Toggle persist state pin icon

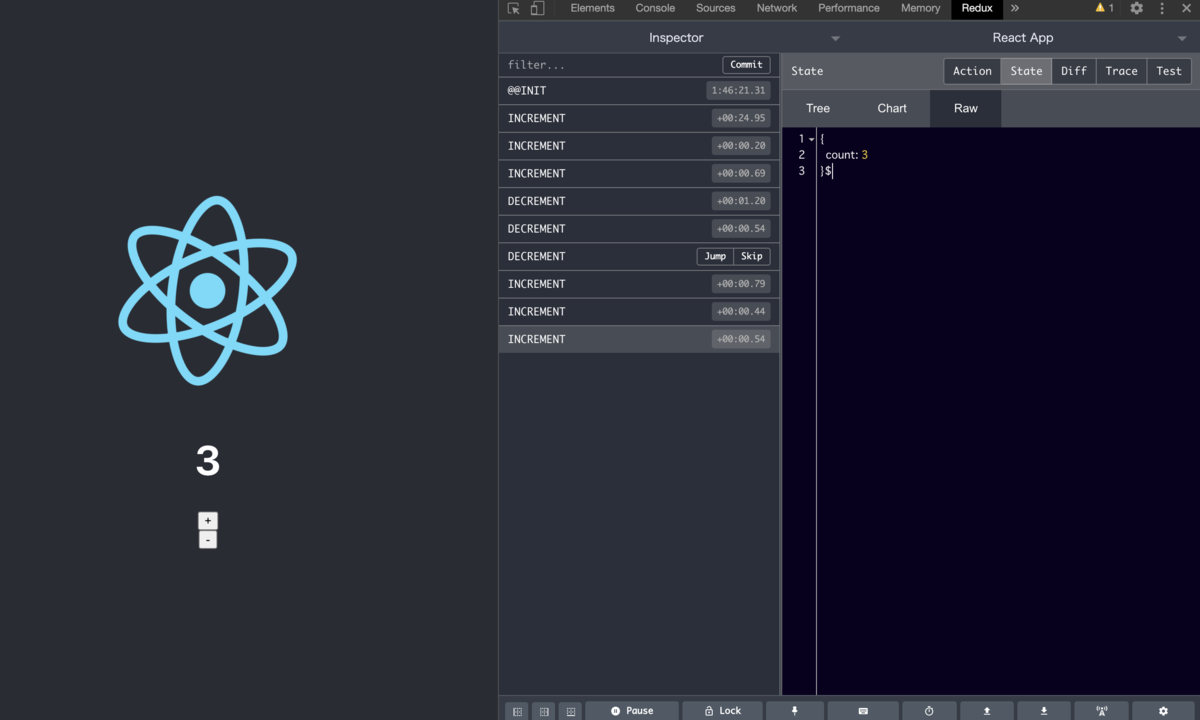(795, 711)
